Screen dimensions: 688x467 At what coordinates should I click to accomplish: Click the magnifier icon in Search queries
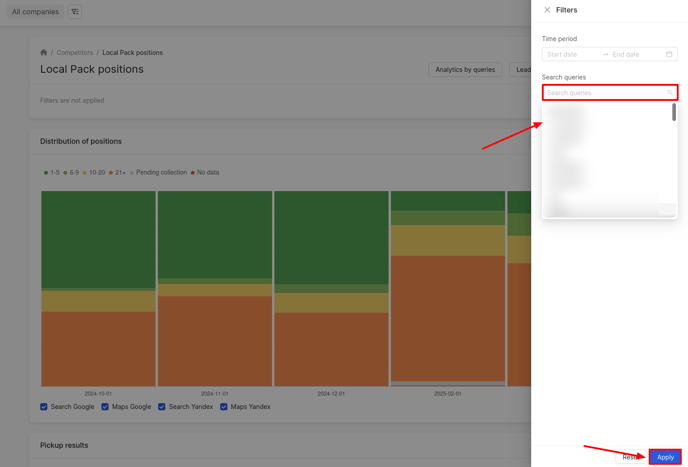coord(670,93)
